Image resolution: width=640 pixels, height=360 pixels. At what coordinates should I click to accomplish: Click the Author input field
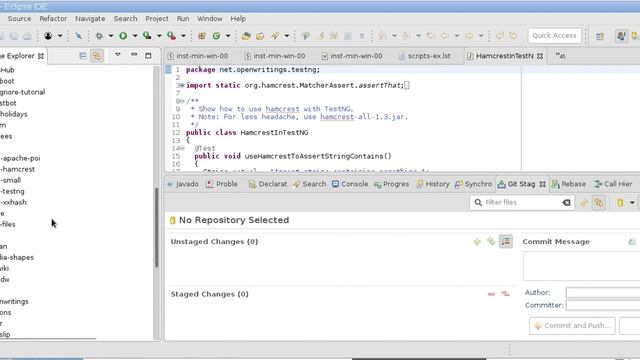pos(603,293)
